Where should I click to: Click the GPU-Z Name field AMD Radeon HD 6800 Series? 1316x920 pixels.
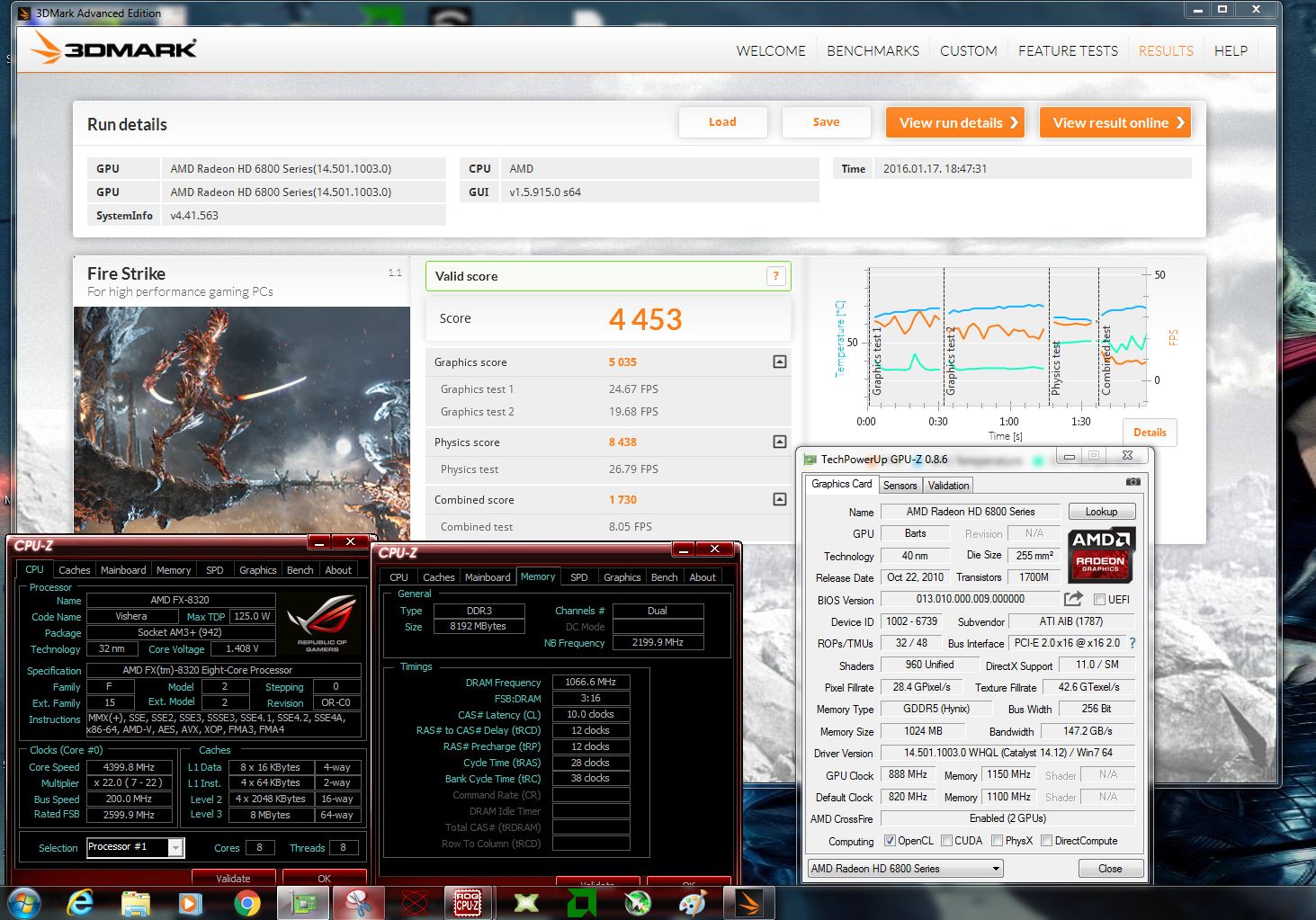coord(971,512)
